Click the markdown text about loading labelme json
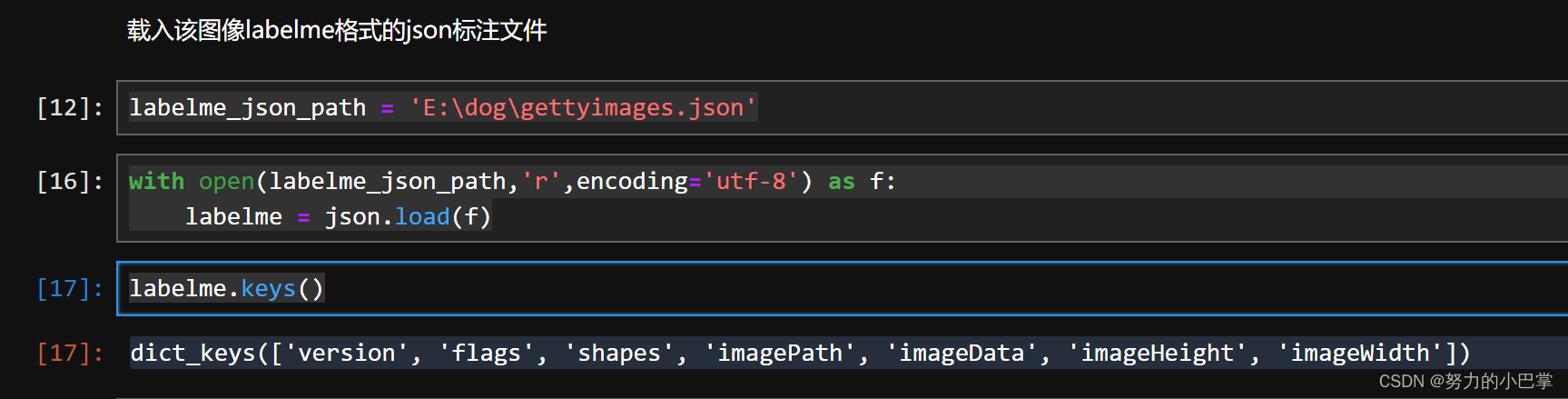1568x399 pixels. (337, 31)
